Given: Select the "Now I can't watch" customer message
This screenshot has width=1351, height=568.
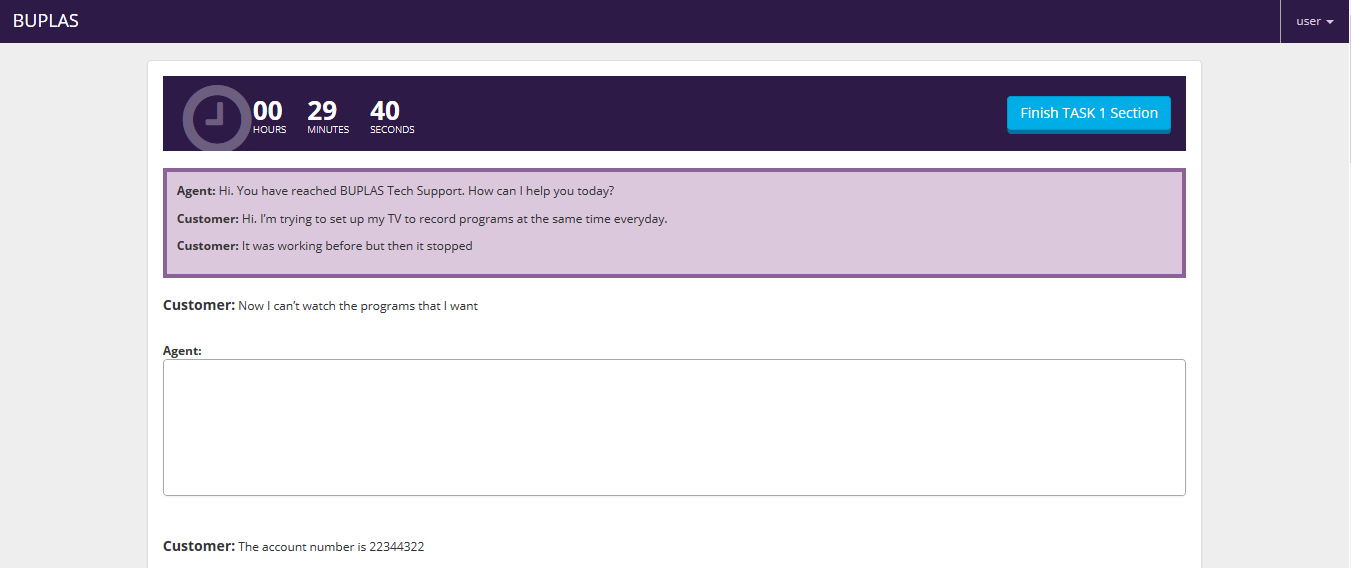Looking at the screenshot, I should click(x=357, y=306).
